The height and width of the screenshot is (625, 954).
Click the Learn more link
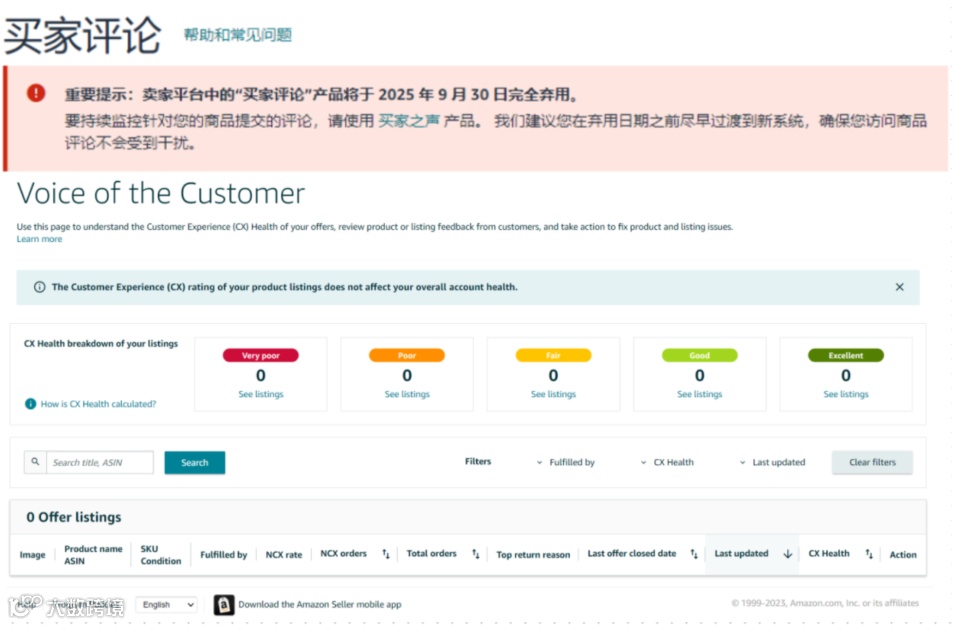39,239
